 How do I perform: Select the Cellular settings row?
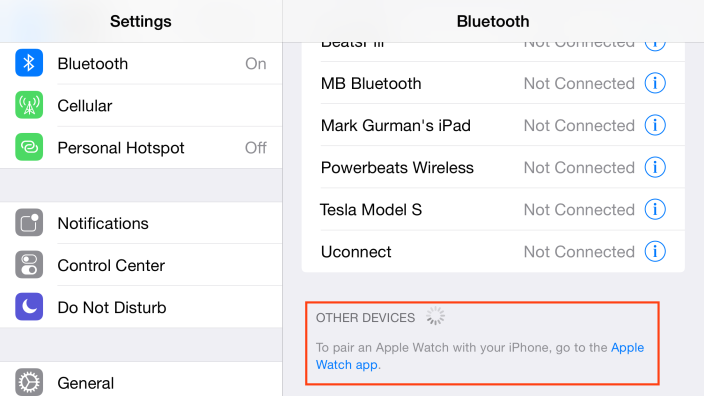pyautogui.click(x=141, y=106)
